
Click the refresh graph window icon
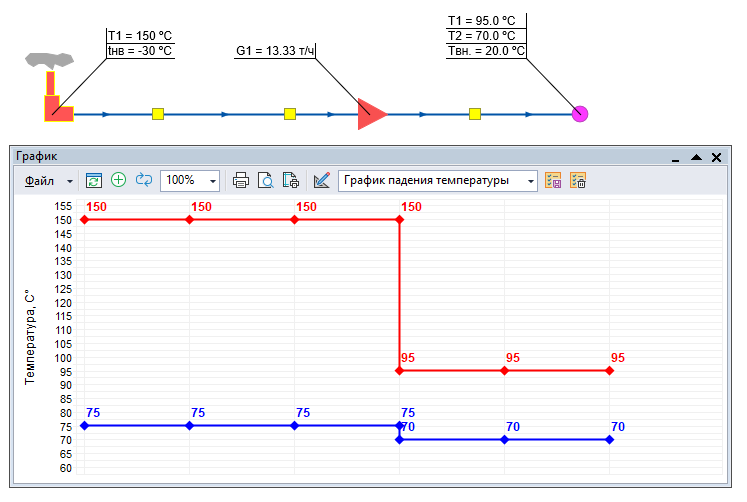click(x=94, y=180)
